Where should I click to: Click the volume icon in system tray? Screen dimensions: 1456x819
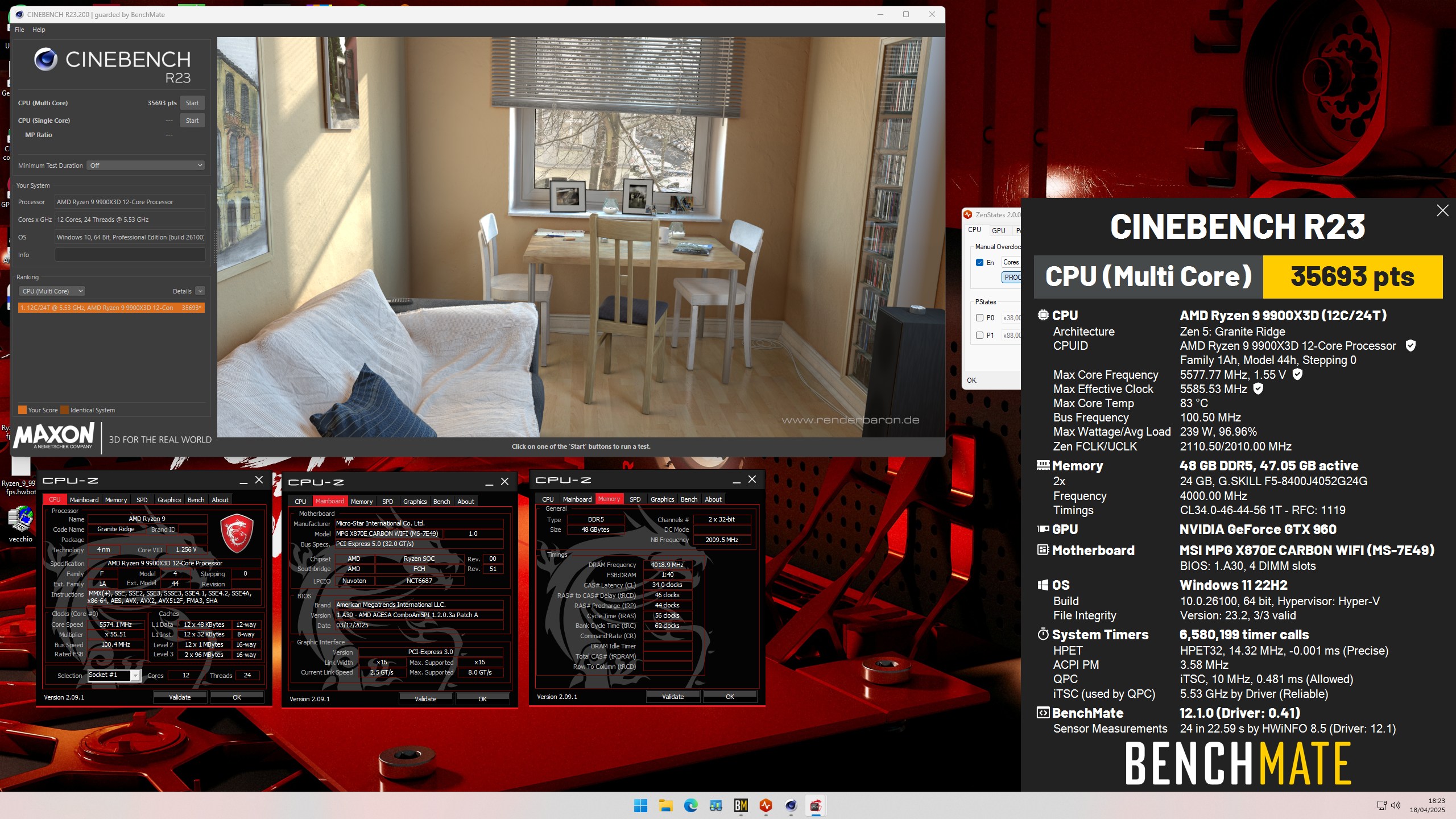click(1395, 805)
